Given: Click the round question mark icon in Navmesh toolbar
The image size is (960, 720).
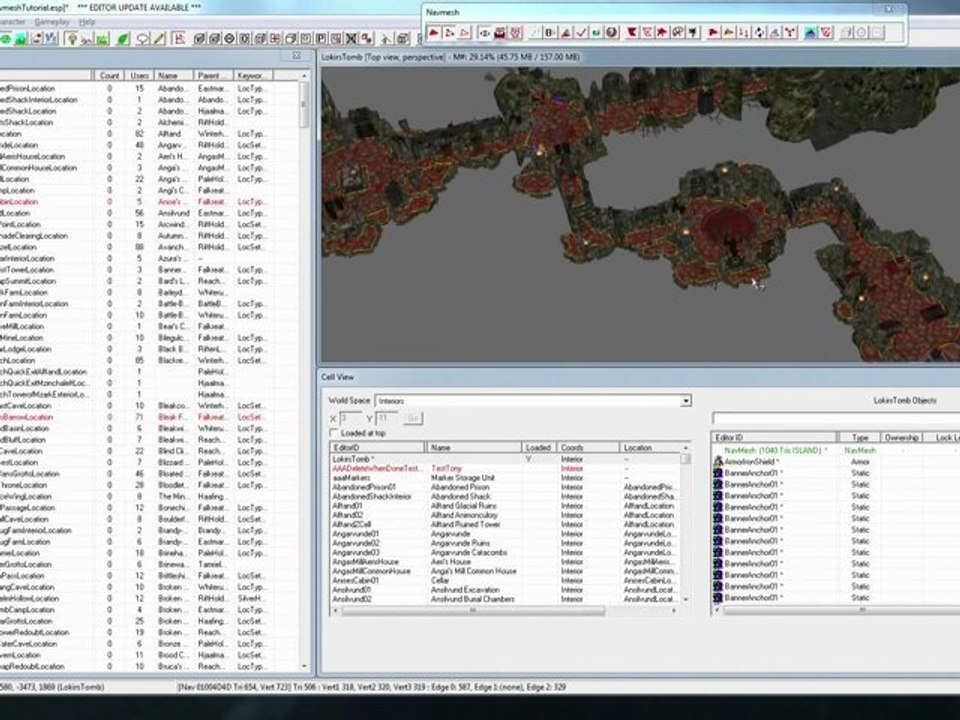Looking at the screenshot, I should pos(612,32).
